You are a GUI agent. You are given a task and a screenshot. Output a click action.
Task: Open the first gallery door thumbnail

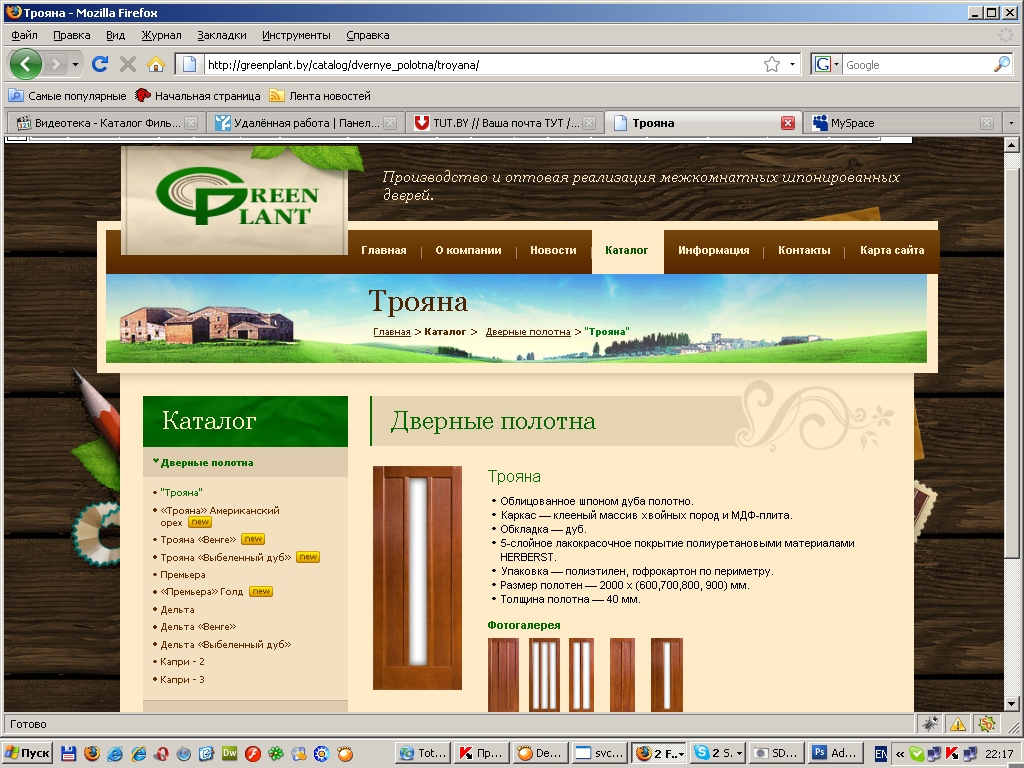click(504, 675)
